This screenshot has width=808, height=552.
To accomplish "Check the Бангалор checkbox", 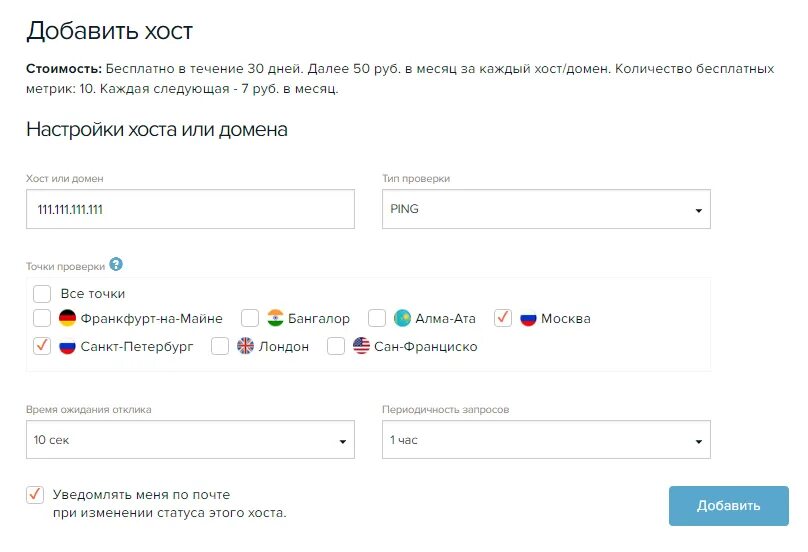I will [250, 318].
